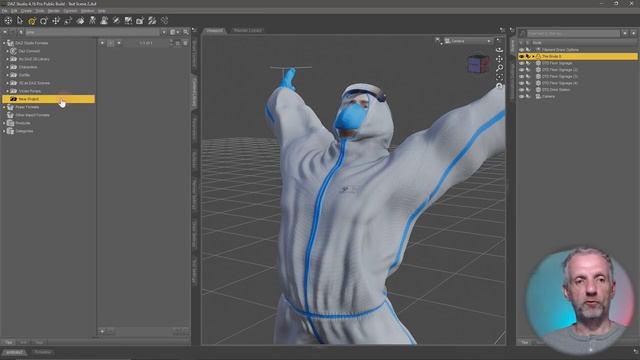Hide the first DTG Floor Signage item
The width and height of the screenshot is (640, 360).
(x=521, y=63)
